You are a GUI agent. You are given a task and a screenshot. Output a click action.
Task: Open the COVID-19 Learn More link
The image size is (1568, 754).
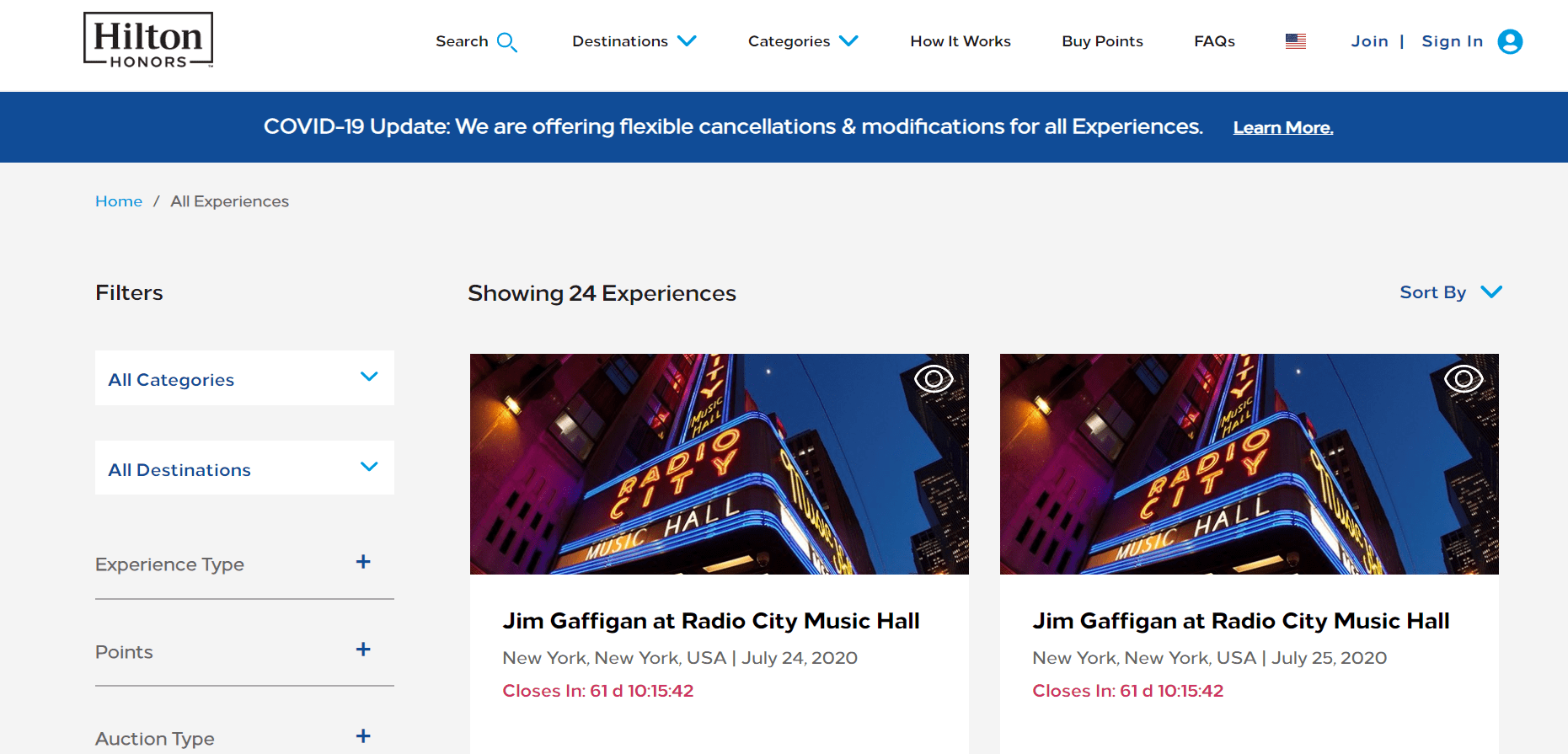[1282, 127]
